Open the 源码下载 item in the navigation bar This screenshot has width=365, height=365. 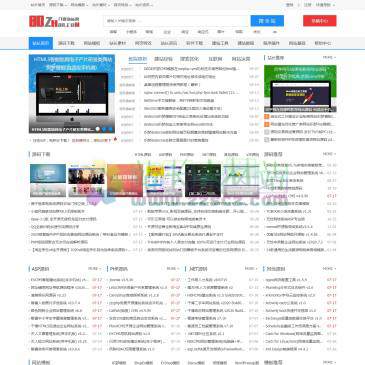[x=66, y=43]
